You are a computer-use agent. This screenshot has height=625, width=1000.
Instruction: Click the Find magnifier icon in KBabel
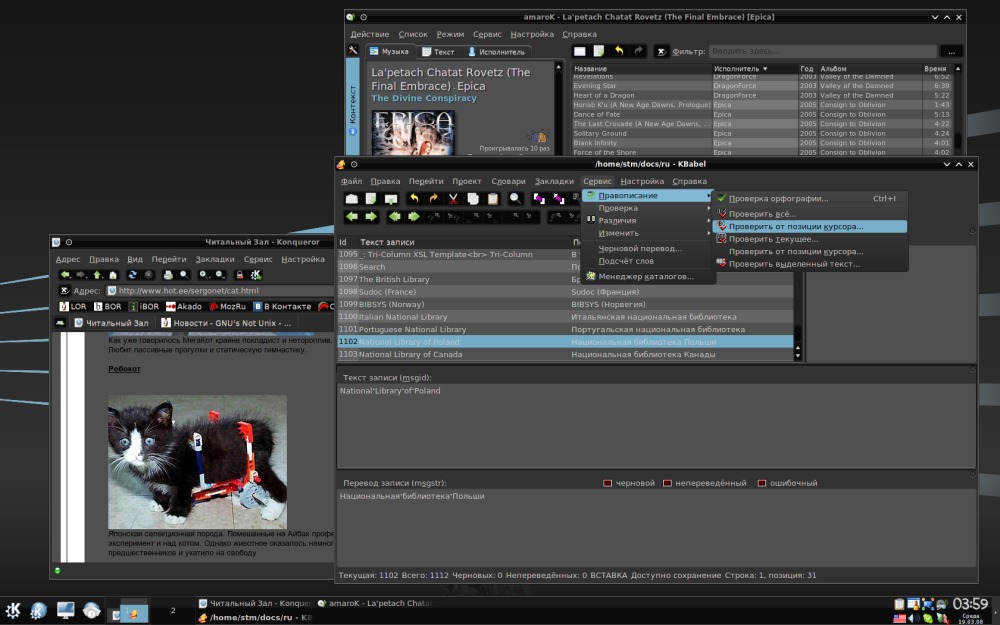(515, 199)
